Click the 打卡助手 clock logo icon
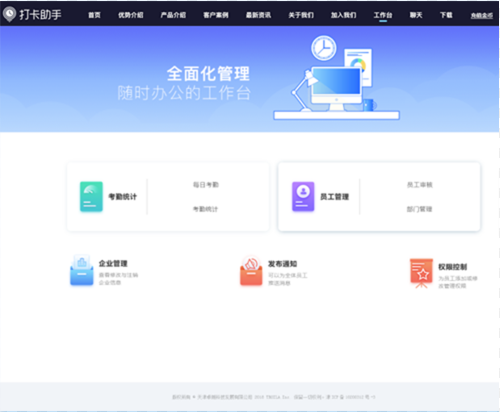Screen dimensions: 500x412 point(9,14)
